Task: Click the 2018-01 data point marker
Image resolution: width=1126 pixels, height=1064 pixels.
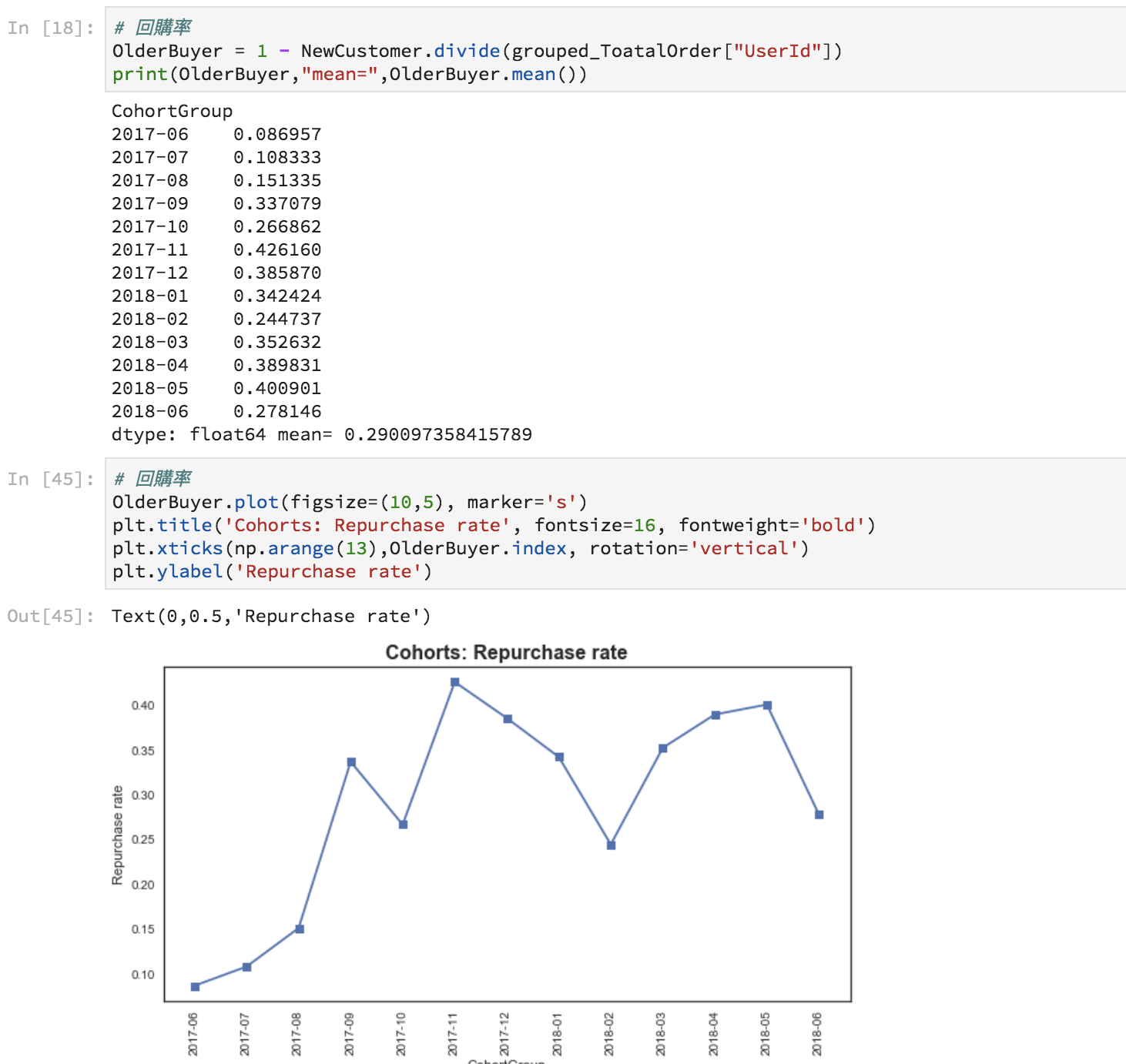Action: point(559,758)
